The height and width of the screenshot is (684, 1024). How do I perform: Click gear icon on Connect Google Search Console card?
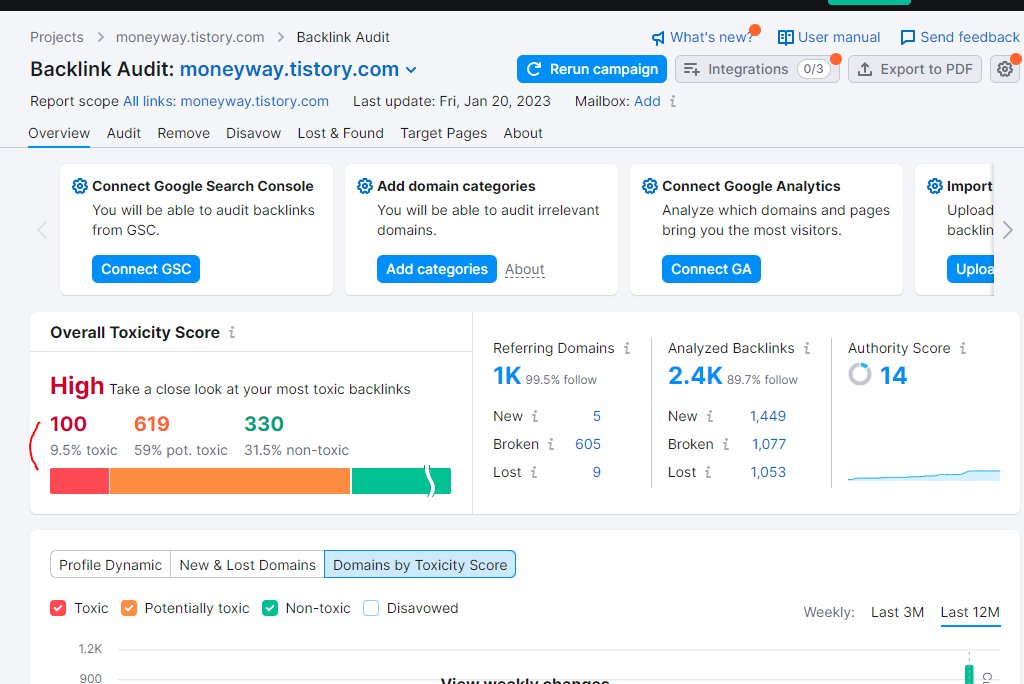click(80, 186)
